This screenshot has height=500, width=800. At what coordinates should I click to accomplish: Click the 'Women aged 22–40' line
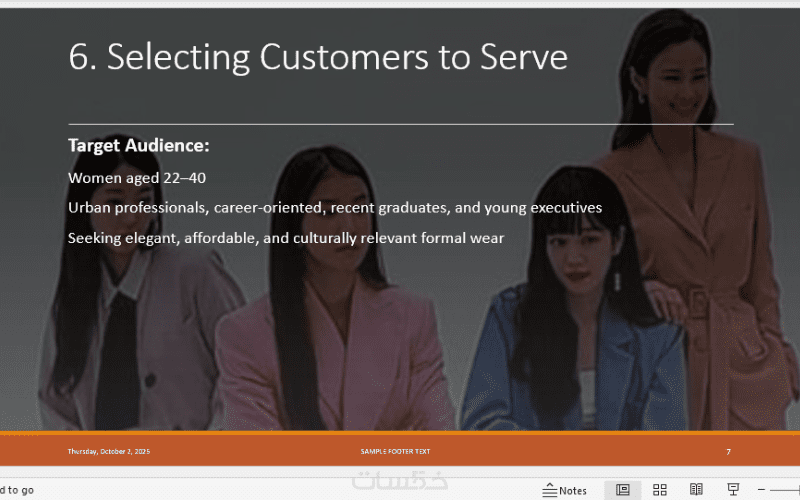click(137, 178)
